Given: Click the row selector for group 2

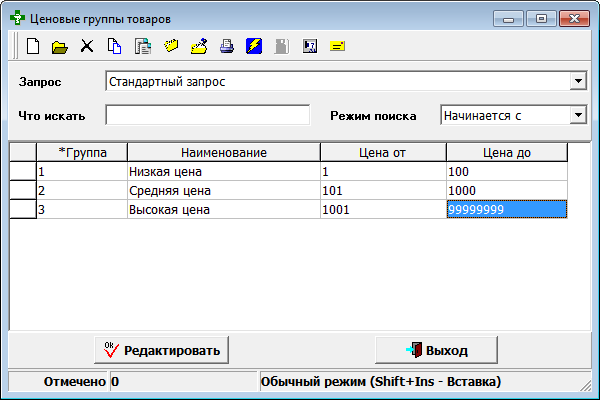Looking at the screenshot, I should (23, 190).
